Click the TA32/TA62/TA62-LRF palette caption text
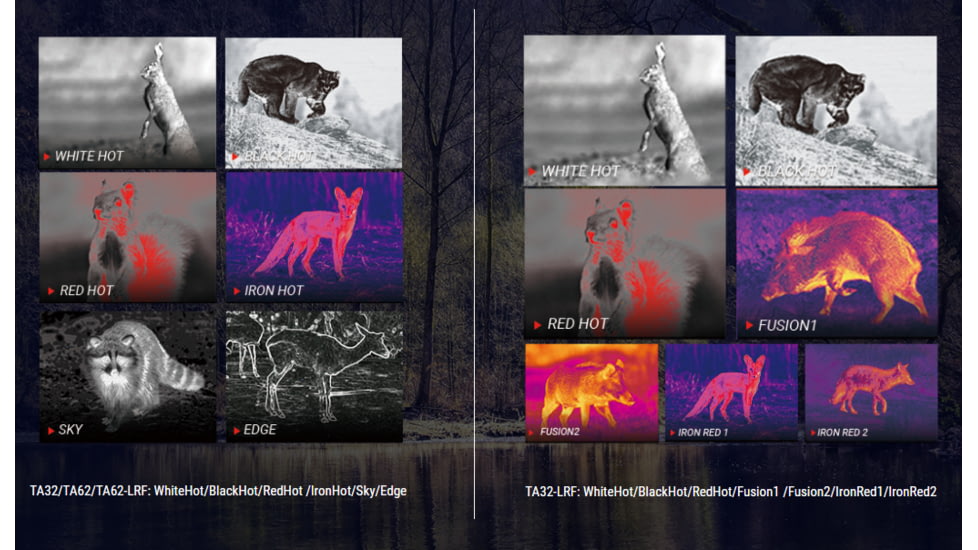This screenshot has width=978, height=550. pos(218,491)
